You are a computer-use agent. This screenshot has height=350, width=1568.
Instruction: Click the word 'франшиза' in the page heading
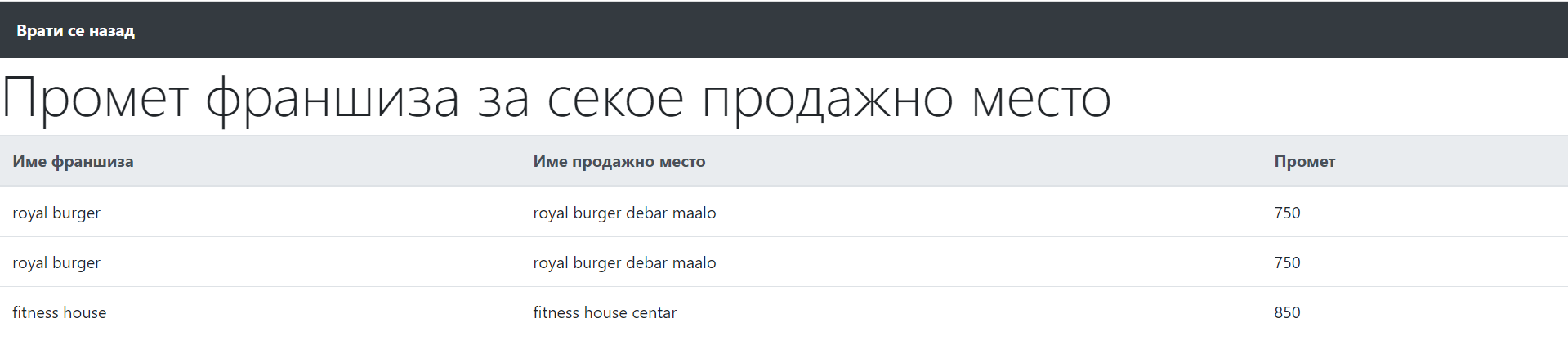point(332,100)
